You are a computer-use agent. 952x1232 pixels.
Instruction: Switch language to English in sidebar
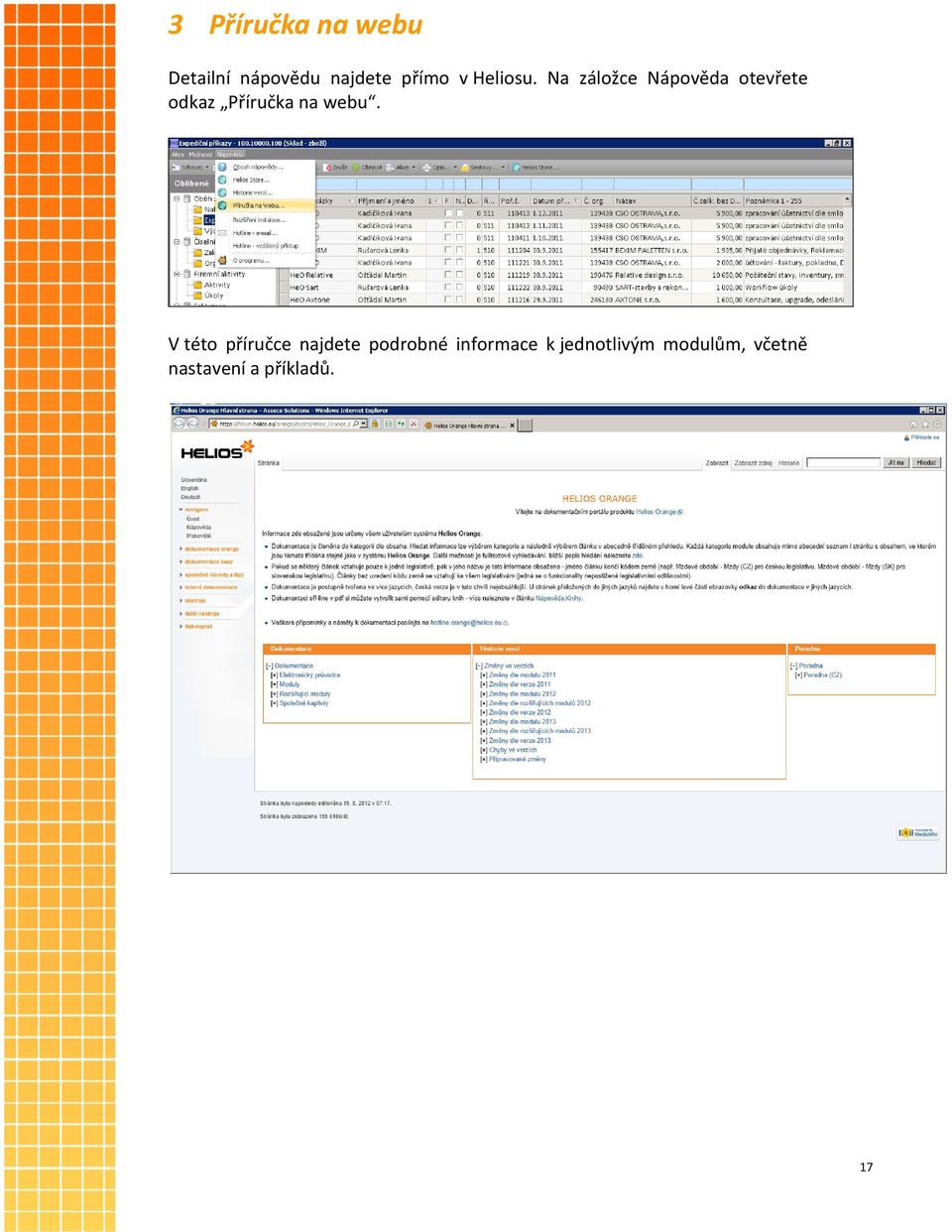point(189,488)
